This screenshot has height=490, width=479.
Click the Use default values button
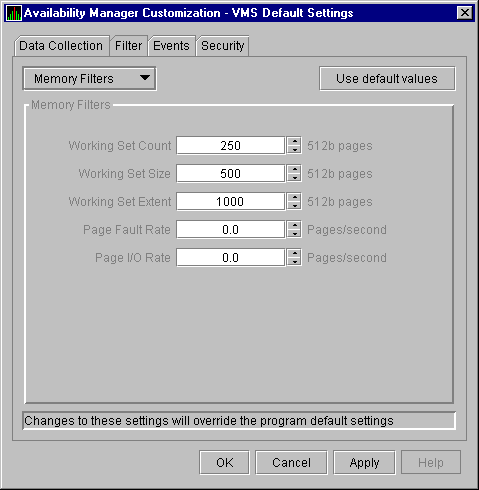pos(387,79)
